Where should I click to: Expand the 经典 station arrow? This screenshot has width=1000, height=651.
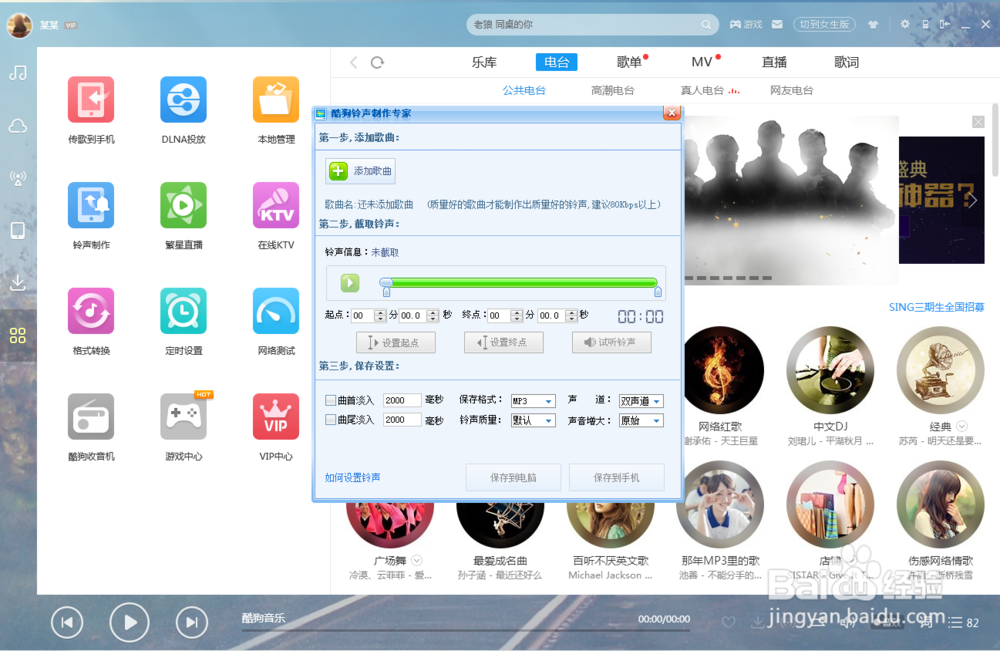962,426
